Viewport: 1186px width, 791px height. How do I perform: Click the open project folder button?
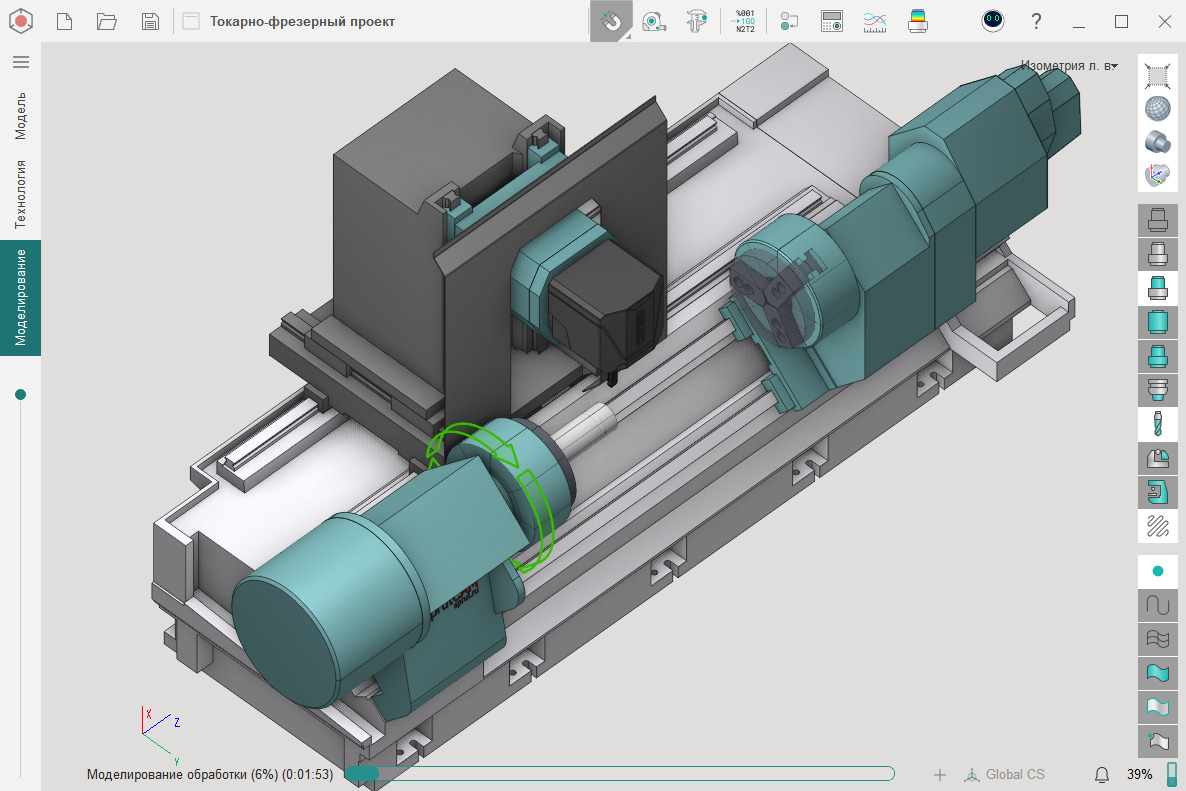(107, 21)
